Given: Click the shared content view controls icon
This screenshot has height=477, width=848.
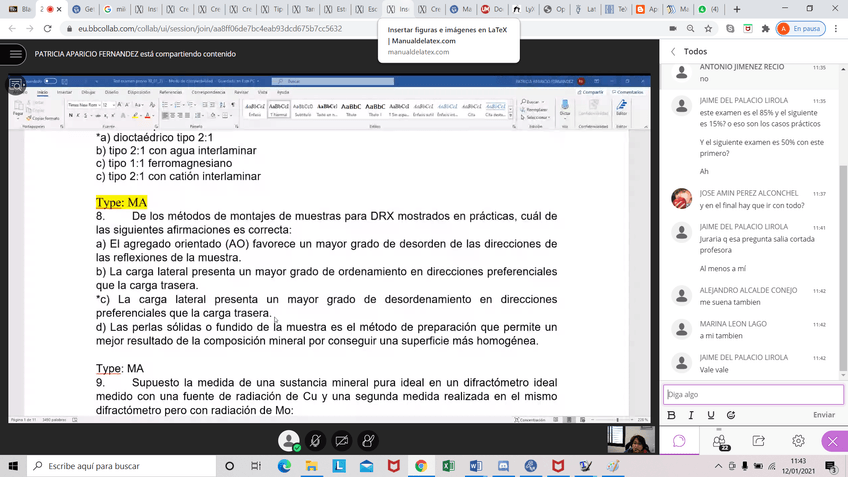Looking at the screenshot, I should coord(15,85).
